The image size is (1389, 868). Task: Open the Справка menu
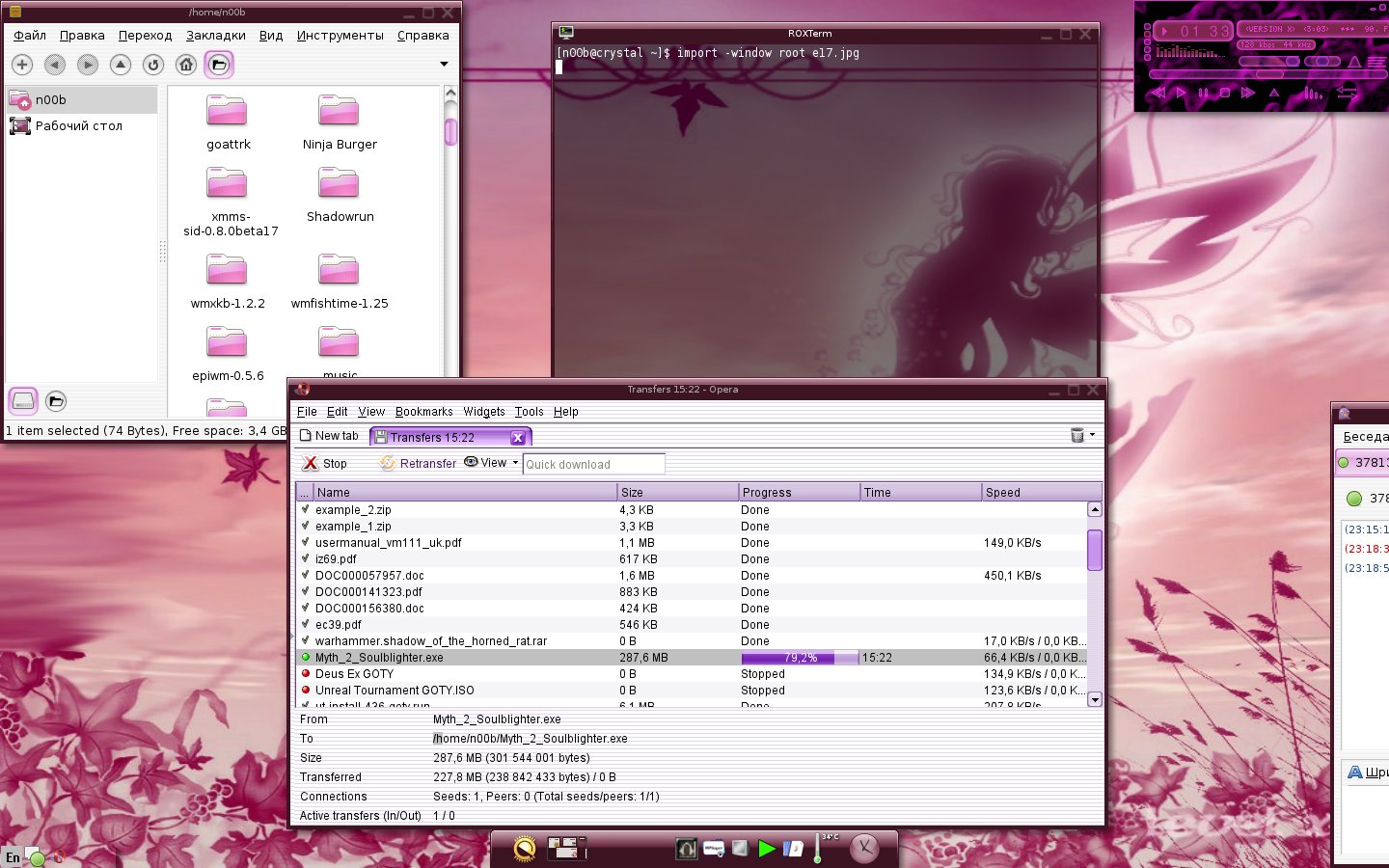(x=422, y=36)
